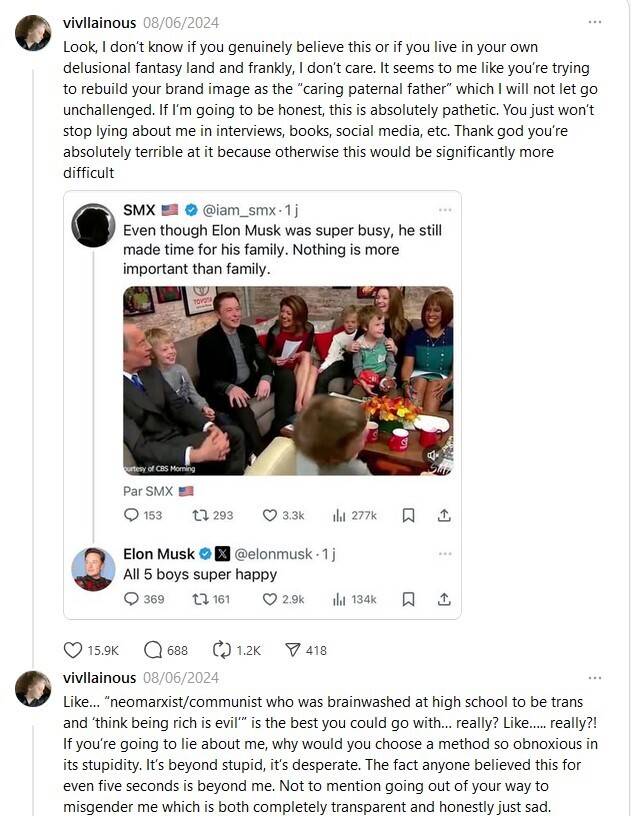Viewport: 631px width, 816px height.
Task: Repost the first vivllainous thread
Action: (x=222, y=650)
